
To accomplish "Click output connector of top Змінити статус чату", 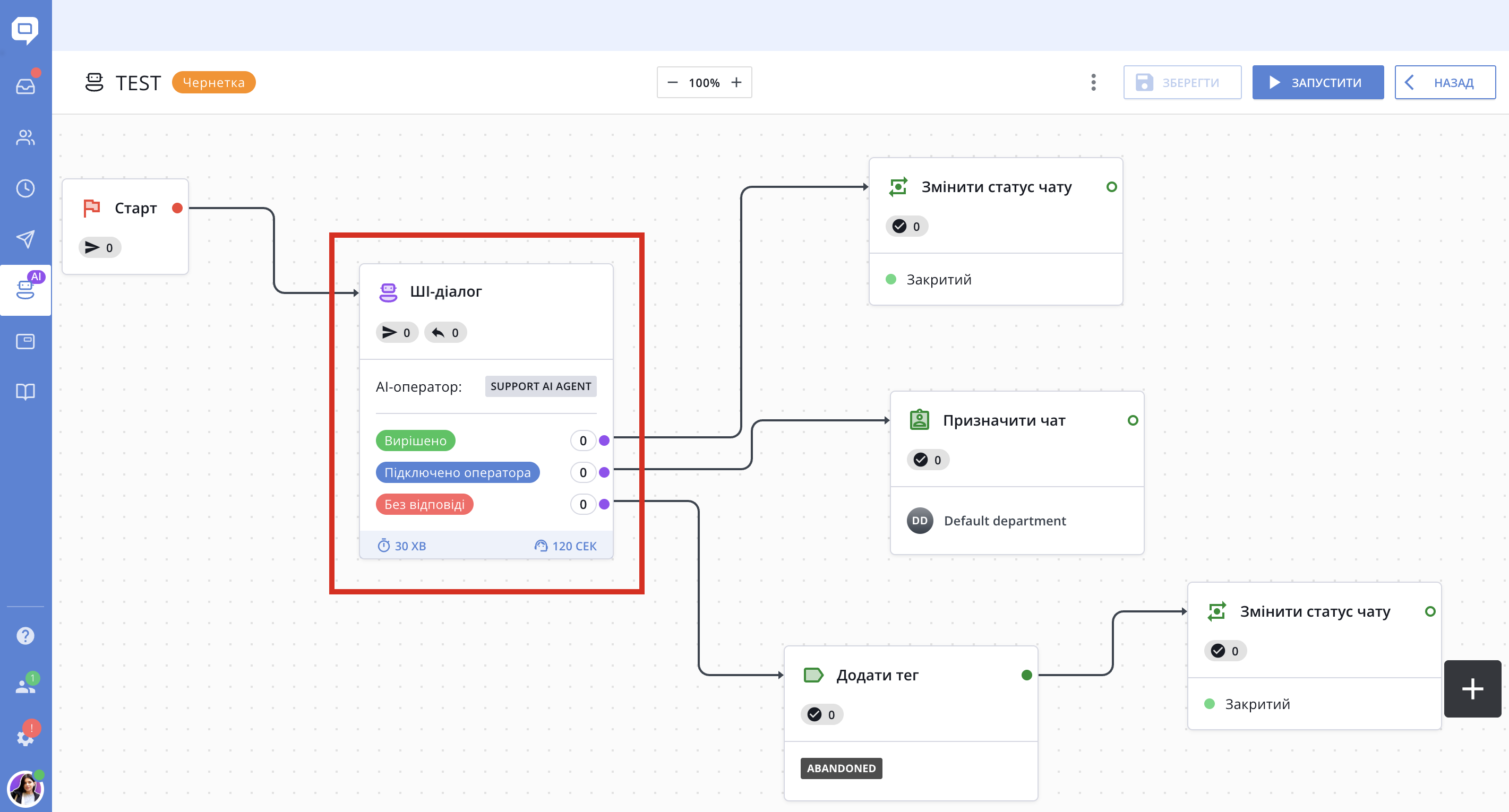I will (x=1111, y=187).
